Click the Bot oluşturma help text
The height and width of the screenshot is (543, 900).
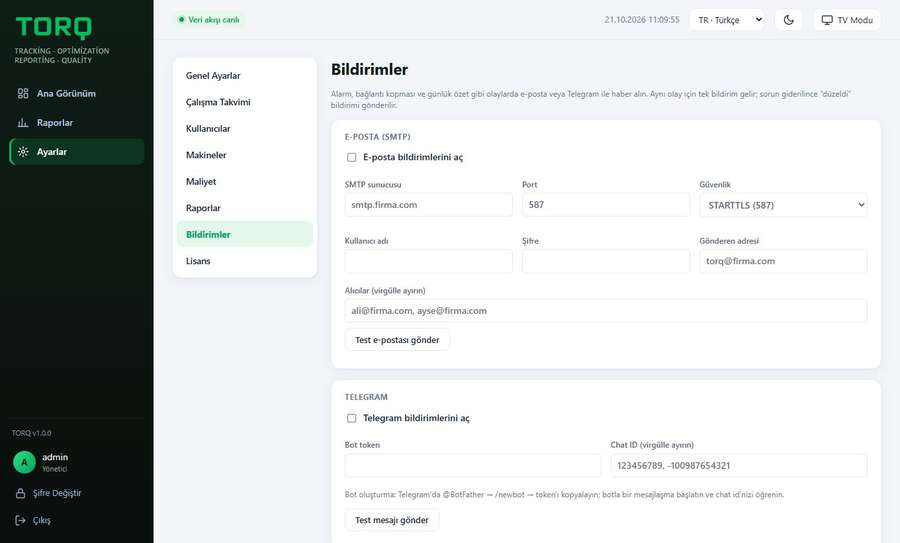(564, 494)
